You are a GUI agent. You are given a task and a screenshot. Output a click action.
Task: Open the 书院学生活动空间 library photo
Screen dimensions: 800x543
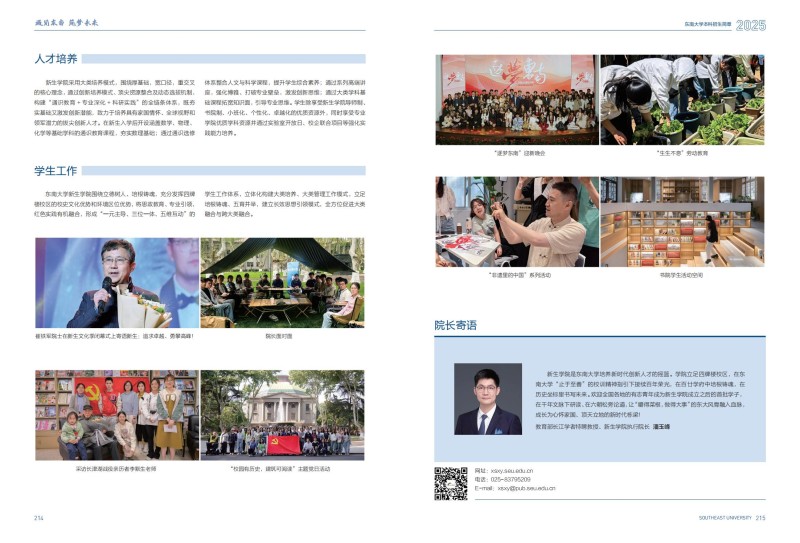(x=682, y=222)
